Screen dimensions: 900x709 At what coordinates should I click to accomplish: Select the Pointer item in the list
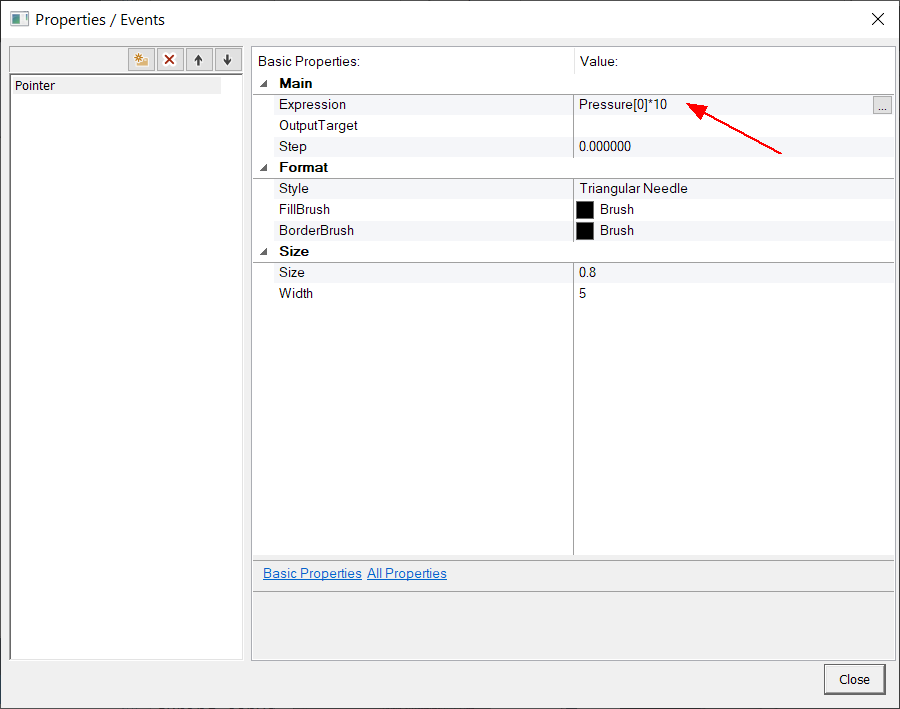pos(35,86)
